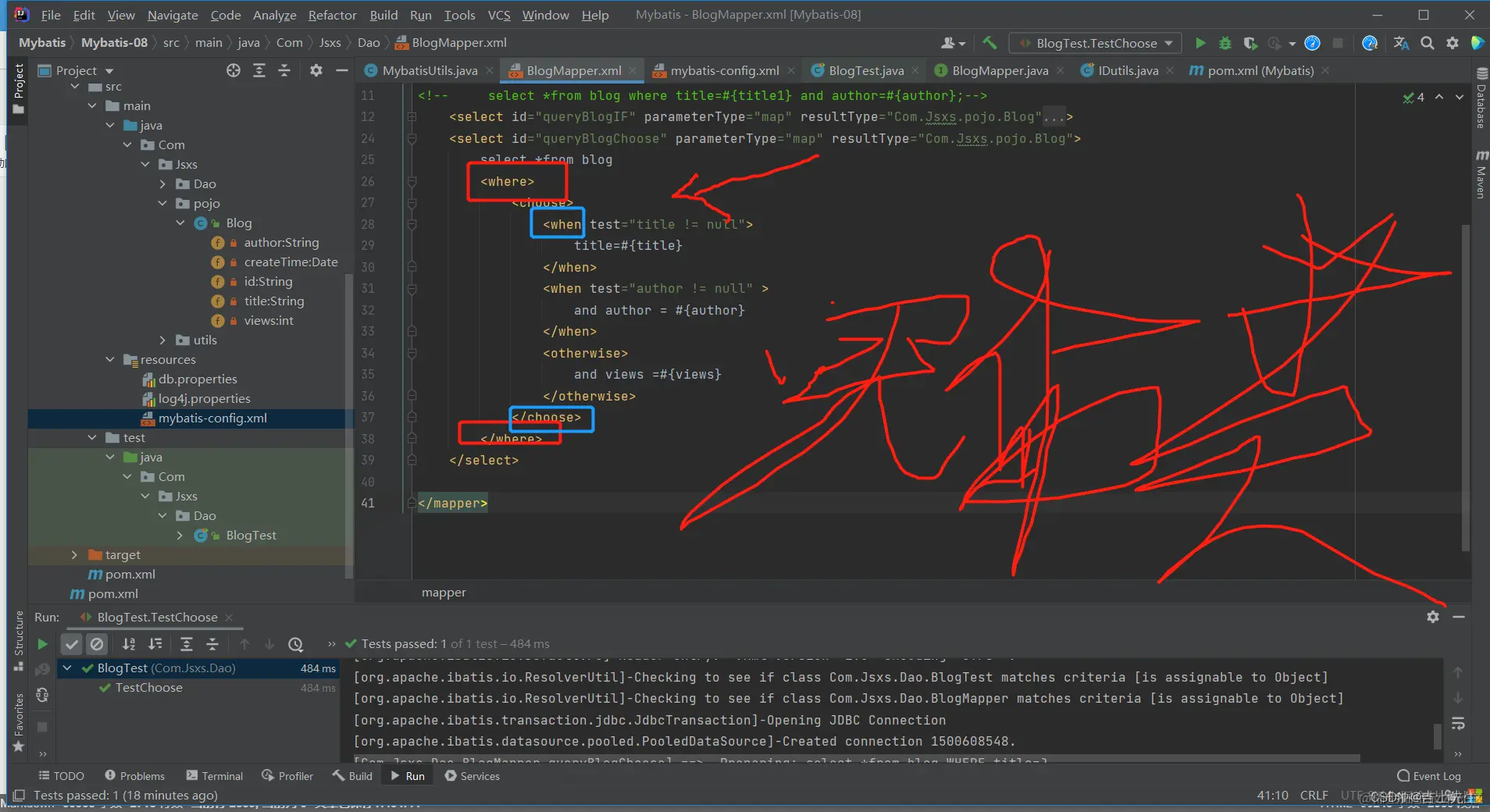Unfold the collapsed queryBlogIF select block
1490x812 pixels.
[412, 117]
